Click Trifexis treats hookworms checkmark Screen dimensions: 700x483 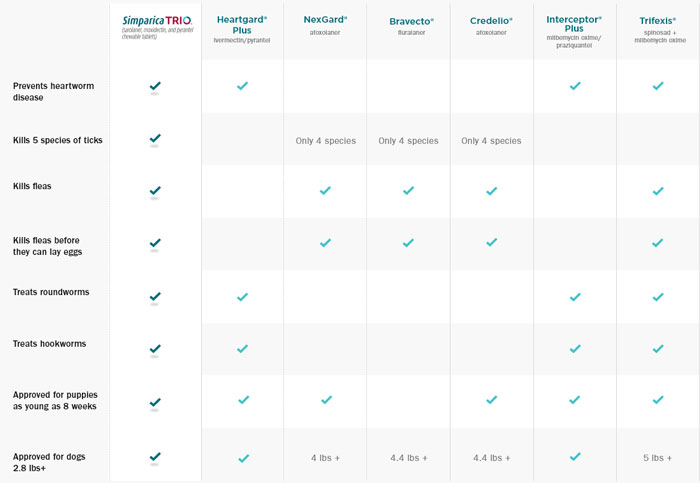click(658, 347)
